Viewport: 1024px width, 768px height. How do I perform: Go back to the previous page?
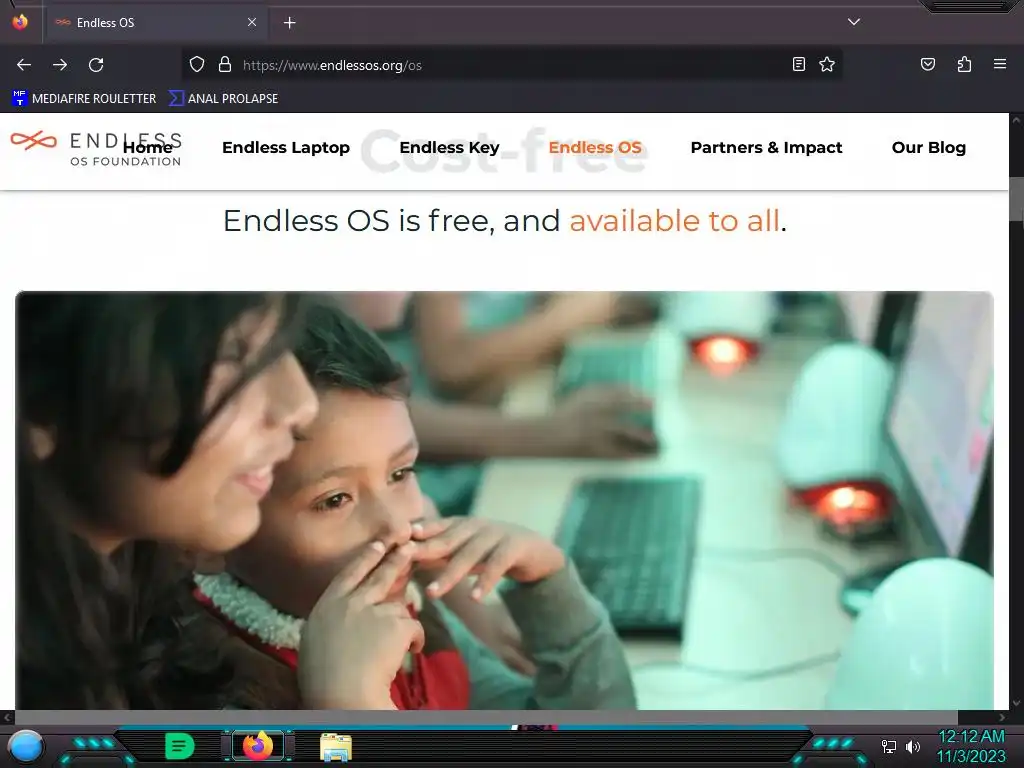pos(24,65)
